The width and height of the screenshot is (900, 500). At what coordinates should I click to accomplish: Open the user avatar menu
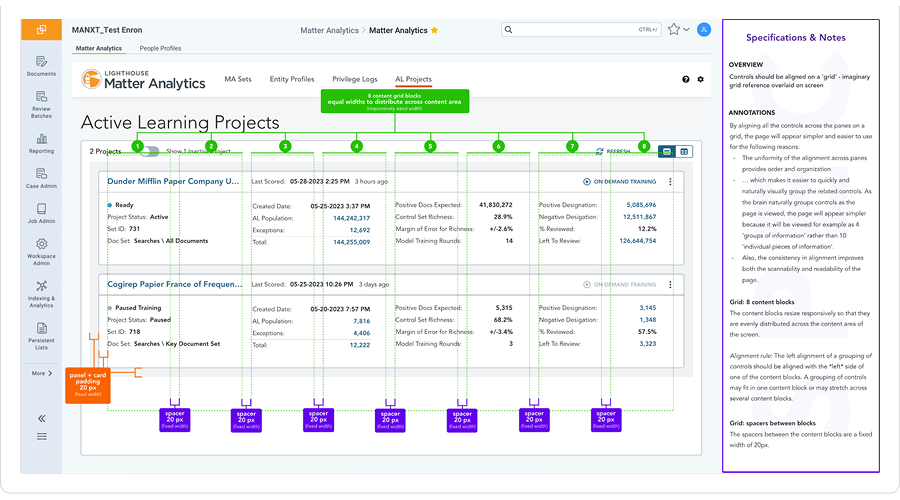(704, 29)
